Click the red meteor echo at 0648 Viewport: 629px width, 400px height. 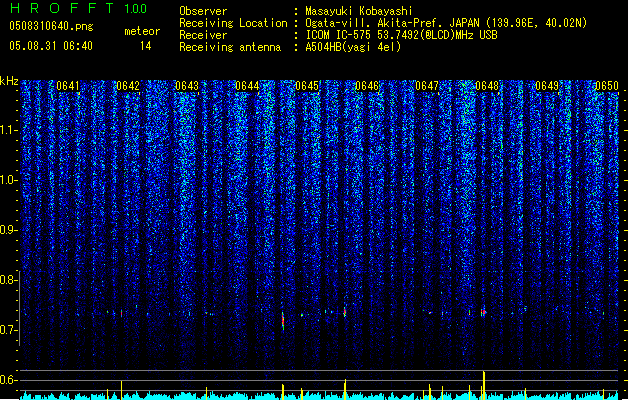[484, 312]
